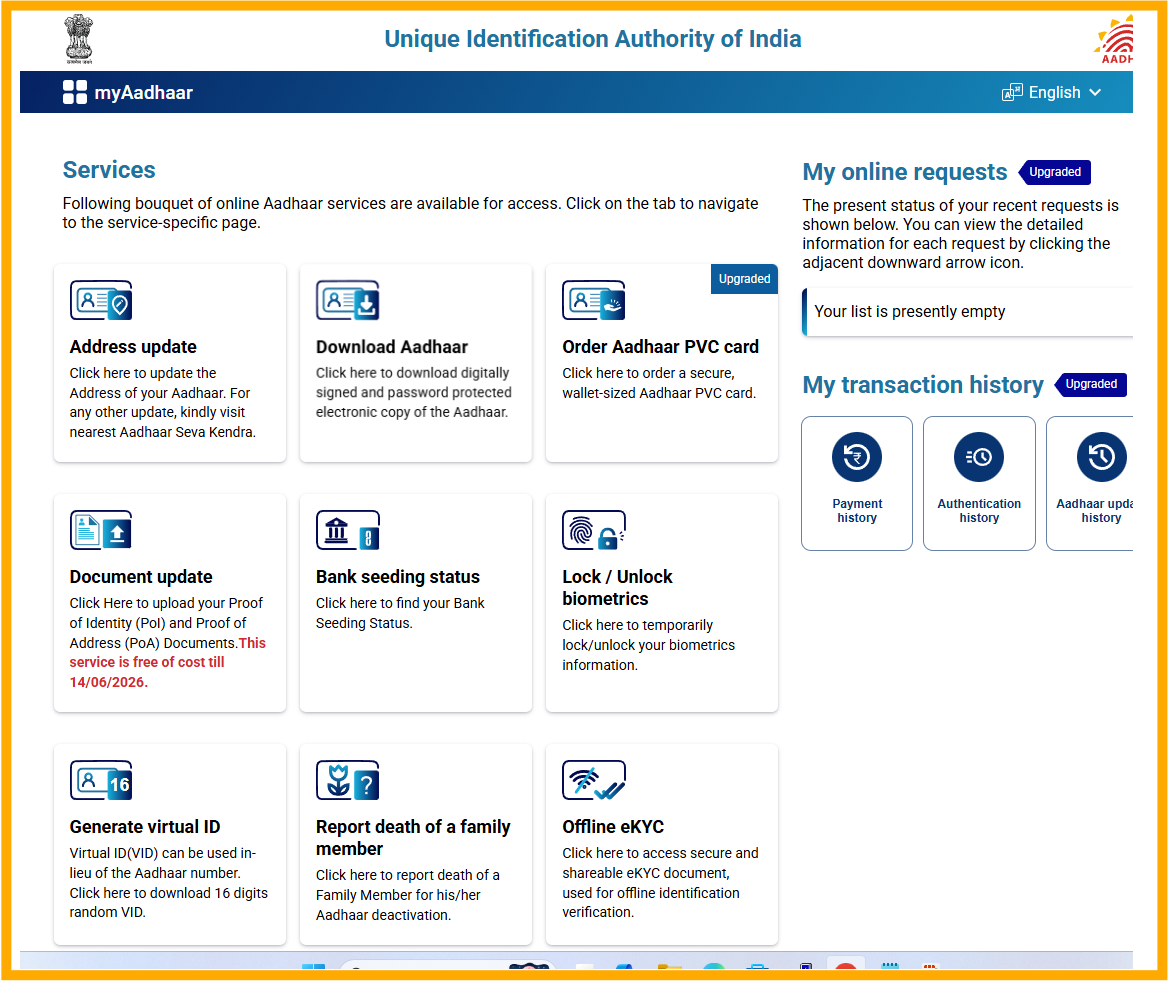Click the Bank seeding status icon

347,530
